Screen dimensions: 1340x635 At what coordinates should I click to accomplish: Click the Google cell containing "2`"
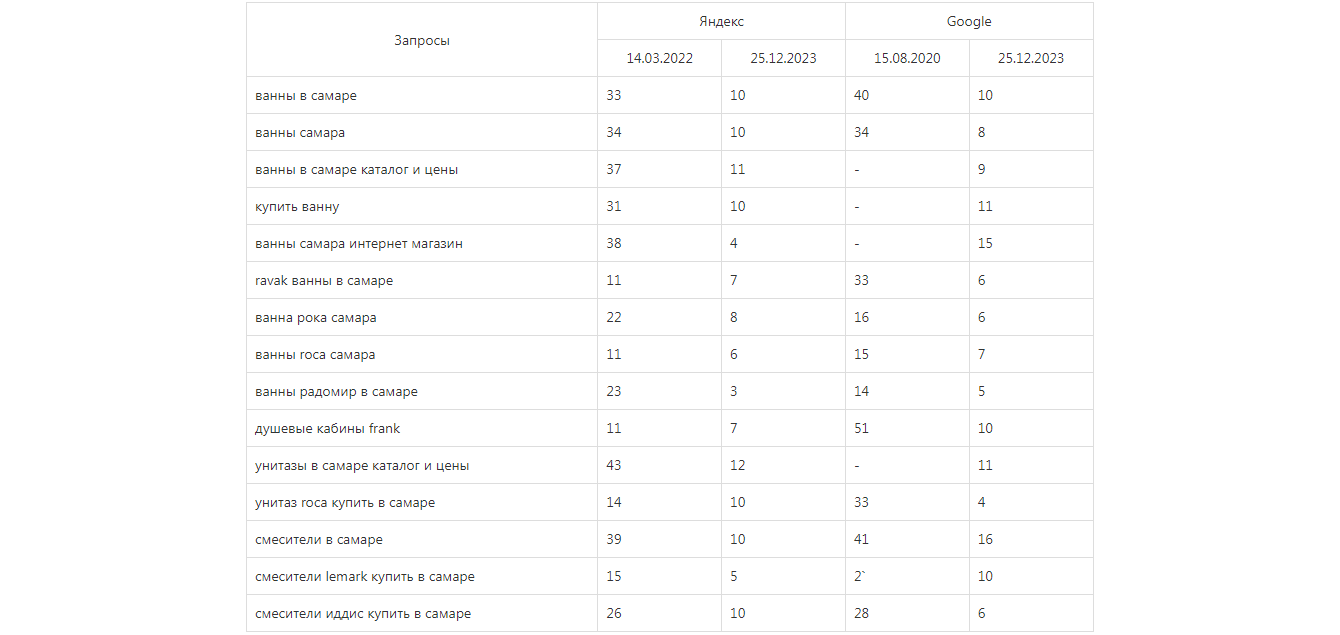860,577
